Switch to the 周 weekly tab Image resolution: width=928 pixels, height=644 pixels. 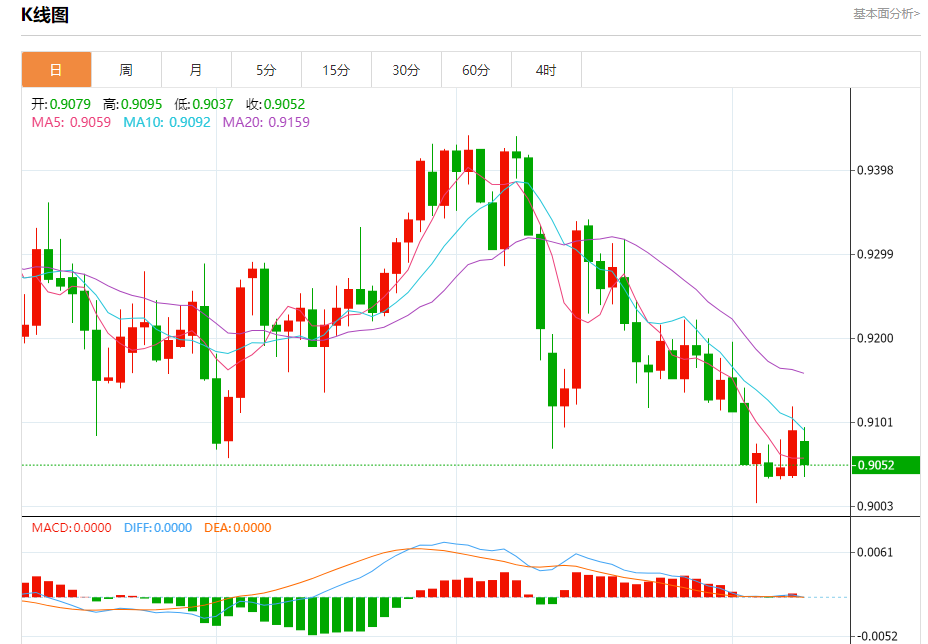point(126,70)
